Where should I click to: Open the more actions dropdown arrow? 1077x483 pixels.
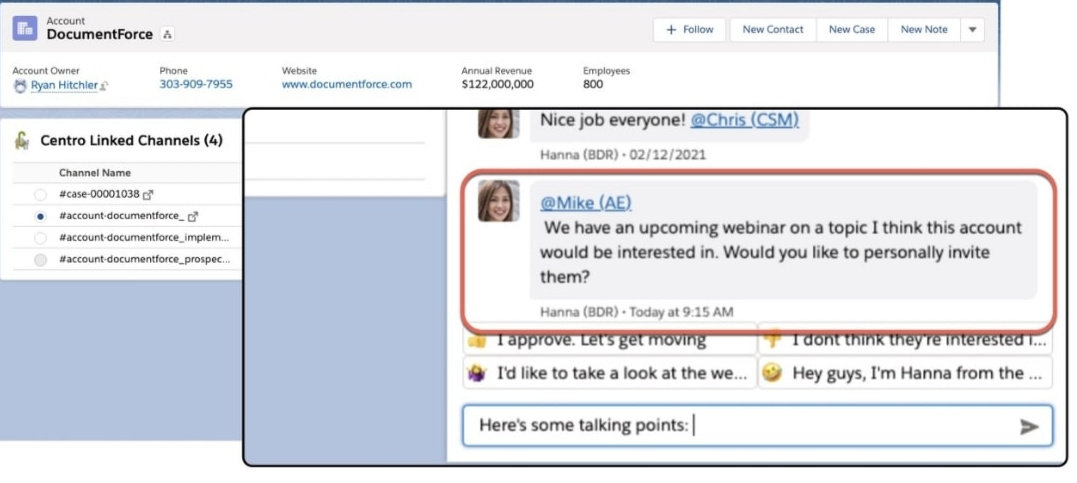[972, 30]
